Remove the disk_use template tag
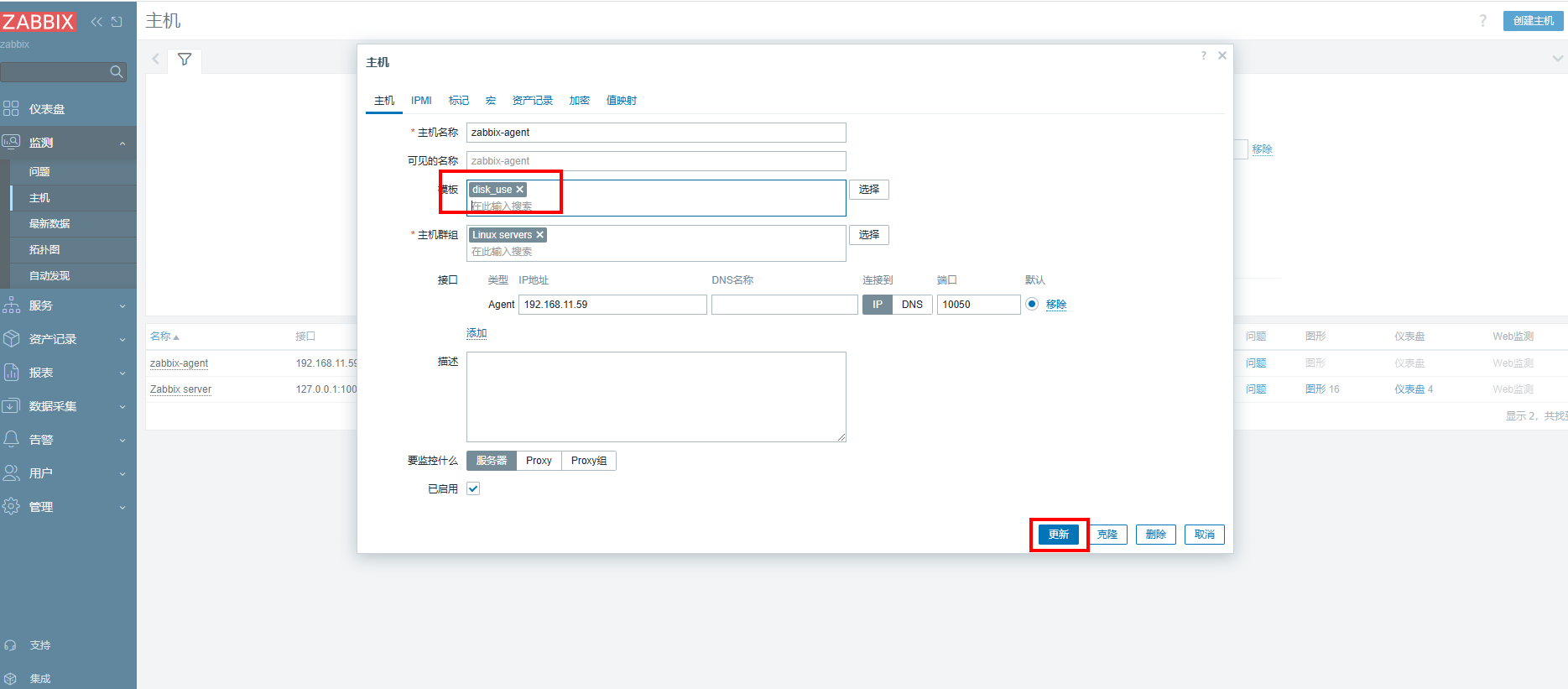This screenshot has height=689, width=1568. point(519,190)
